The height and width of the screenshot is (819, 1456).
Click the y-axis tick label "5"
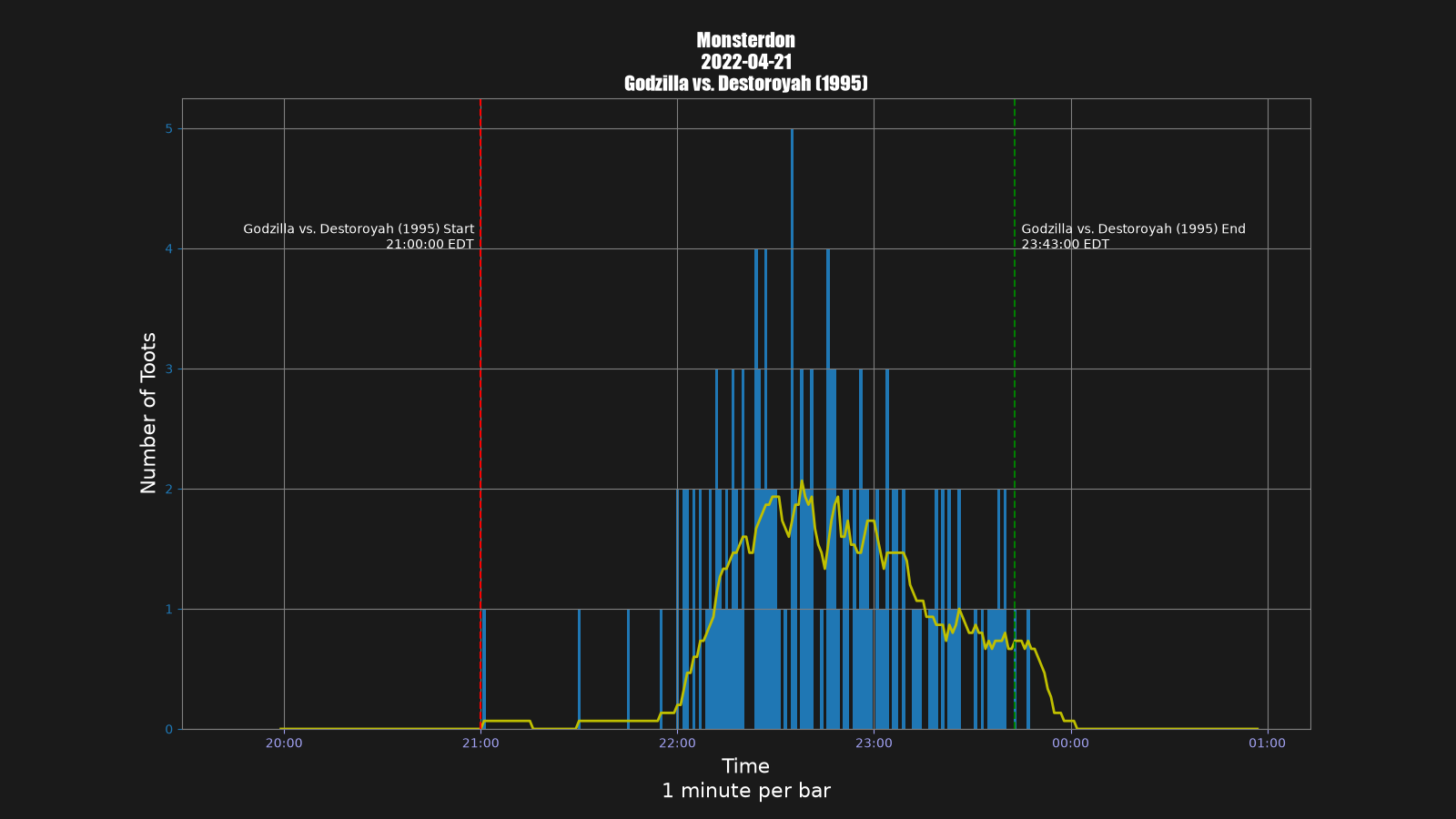(x=168, y=129)
